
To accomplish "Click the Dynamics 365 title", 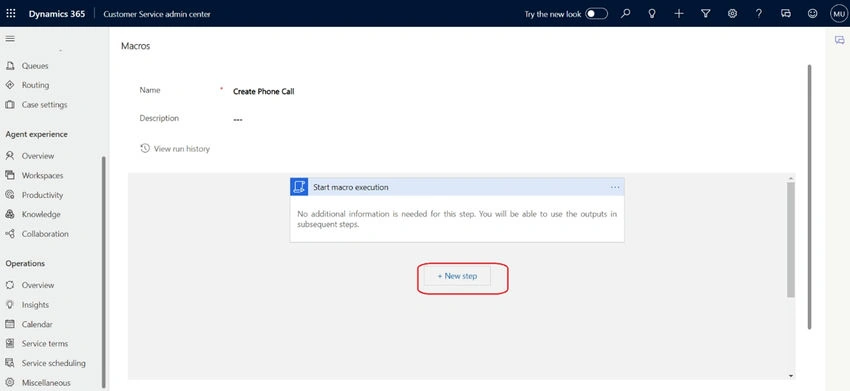I will coord(57,14).
